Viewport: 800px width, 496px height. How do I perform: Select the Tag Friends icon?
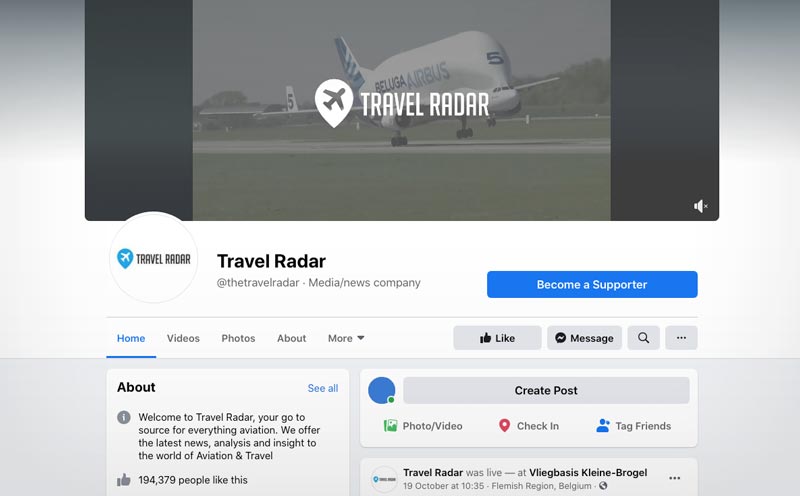pos(603,426)
